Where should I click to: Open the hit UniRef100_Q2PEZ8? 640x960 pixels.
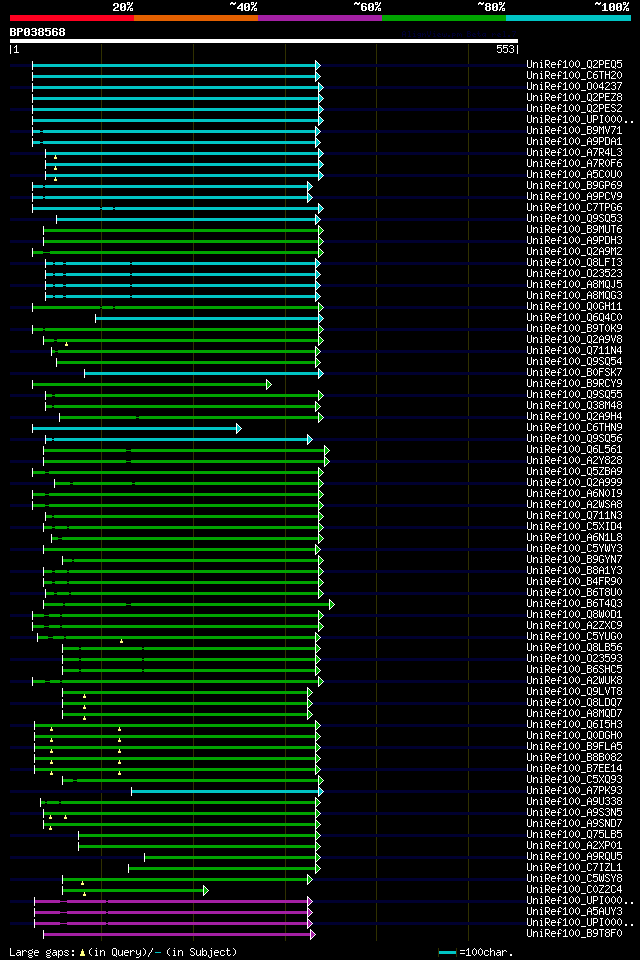[x=574, y=97]
